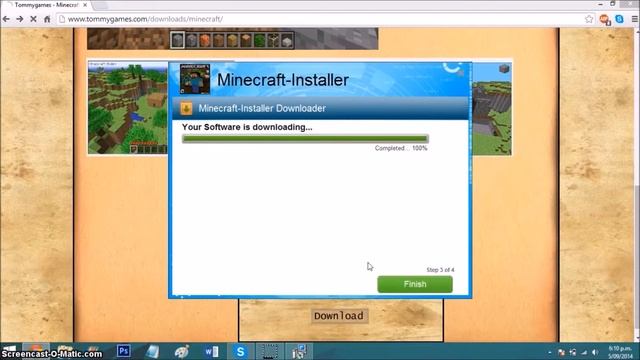Show hidden system tray icons arrow
The height and width of the screenshot is (360, 640).
(550, 352)
